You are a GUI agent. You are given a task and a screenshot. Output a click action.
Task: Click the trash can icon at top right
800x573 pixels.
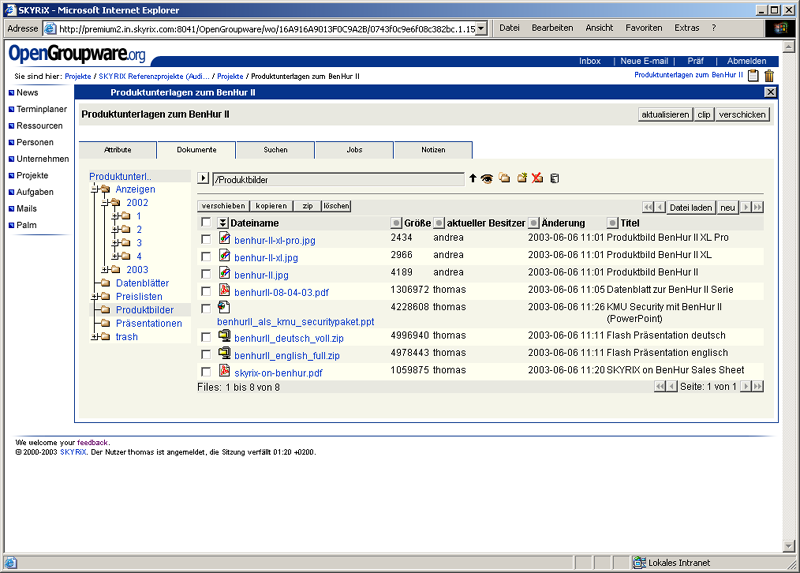pos(769,76)
